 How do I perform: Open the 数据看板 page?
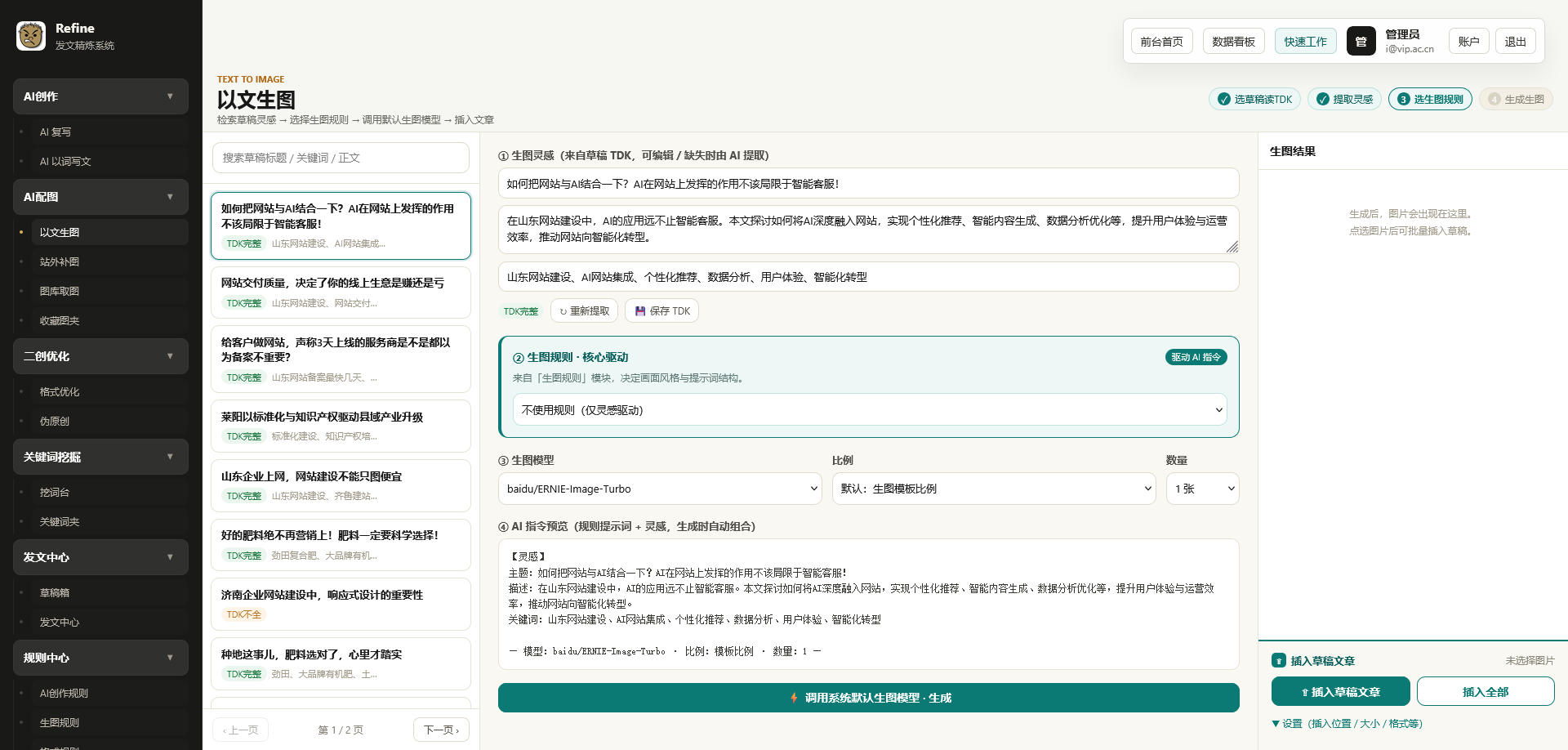pyautogui.click(x=1233, y=41)
